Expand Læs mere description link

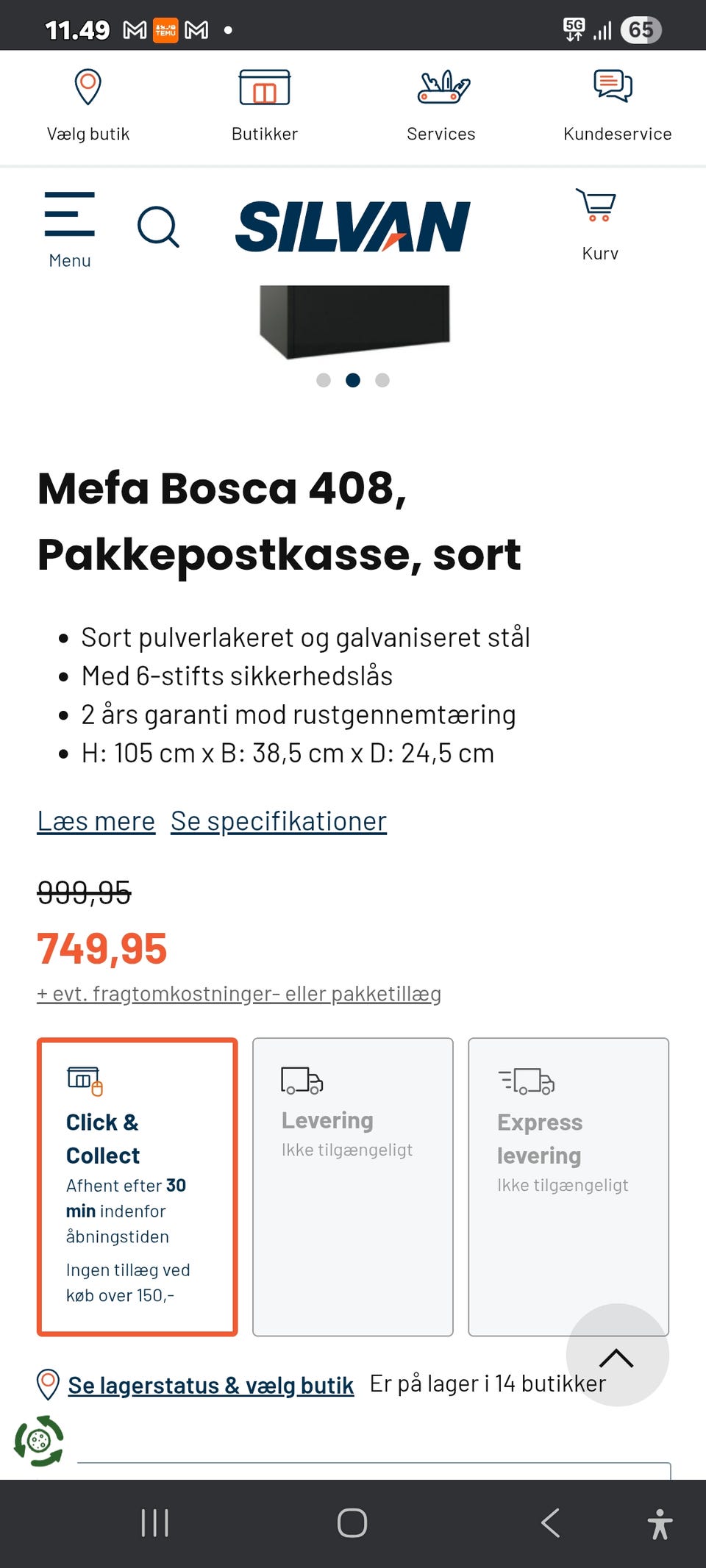click(96, 821)
